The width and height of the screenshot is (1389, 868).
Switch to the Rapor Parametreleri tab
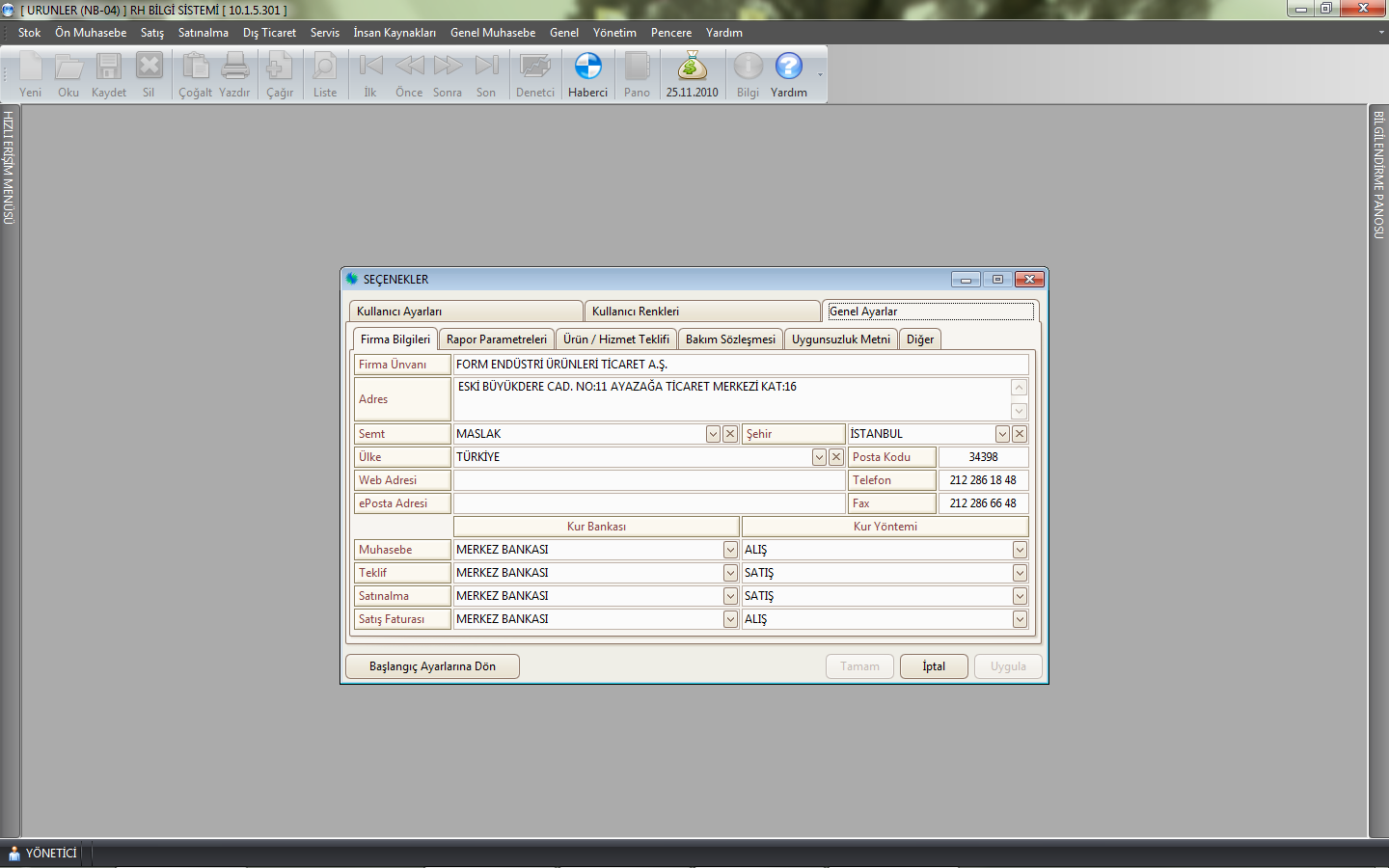coord(496,339)
